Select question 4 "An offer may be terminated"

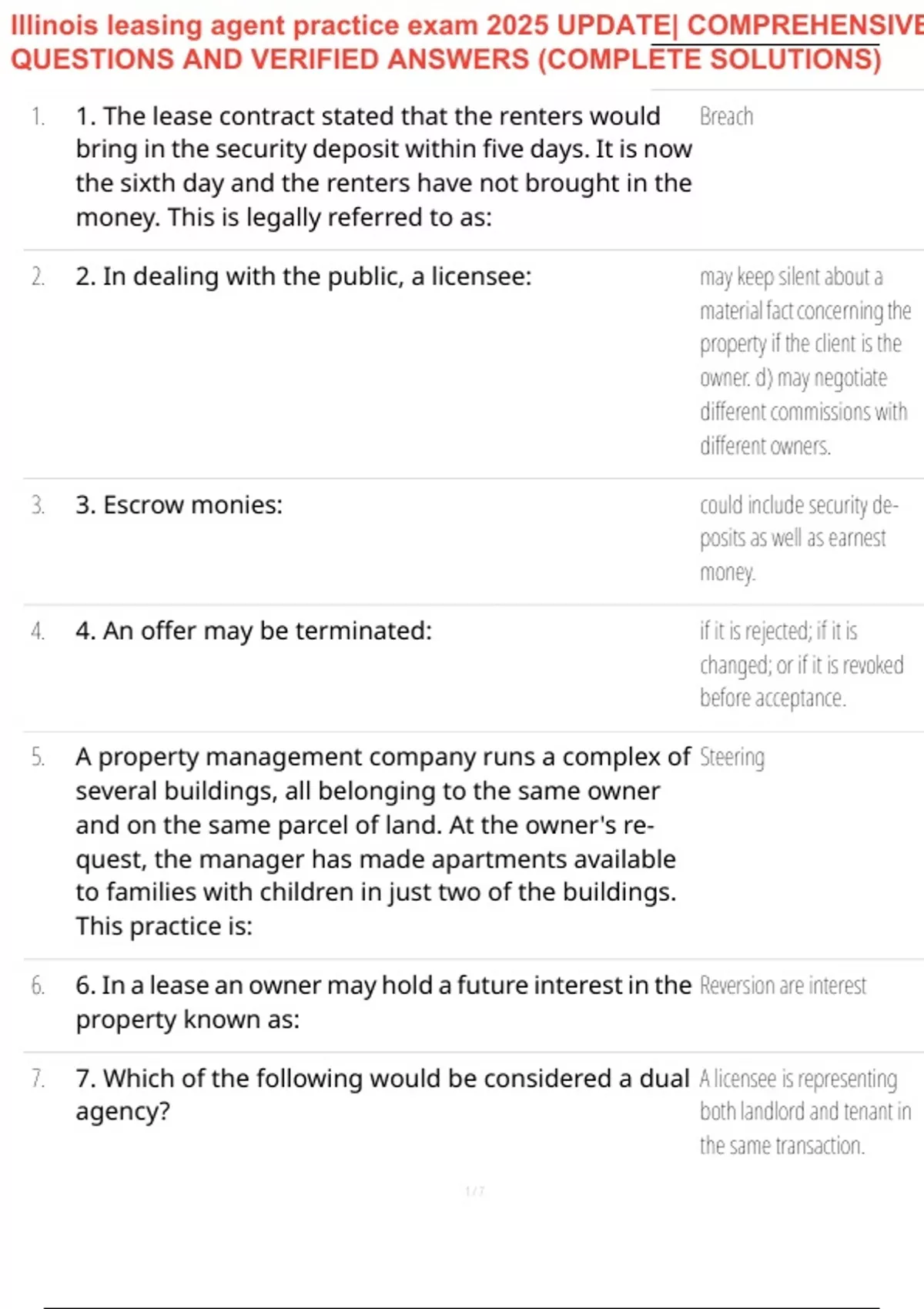coord(253,631)
